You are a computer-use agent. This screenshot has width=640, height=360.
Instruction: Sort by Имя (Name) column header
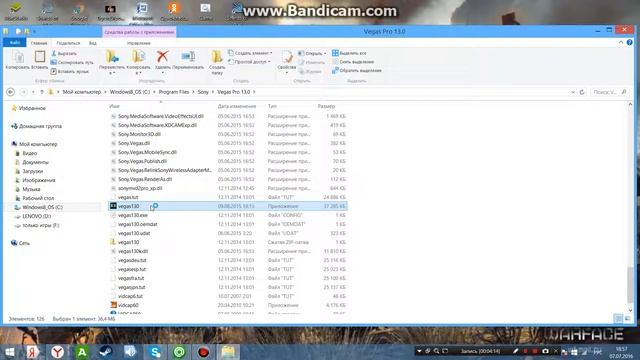[x=114, y=106]
